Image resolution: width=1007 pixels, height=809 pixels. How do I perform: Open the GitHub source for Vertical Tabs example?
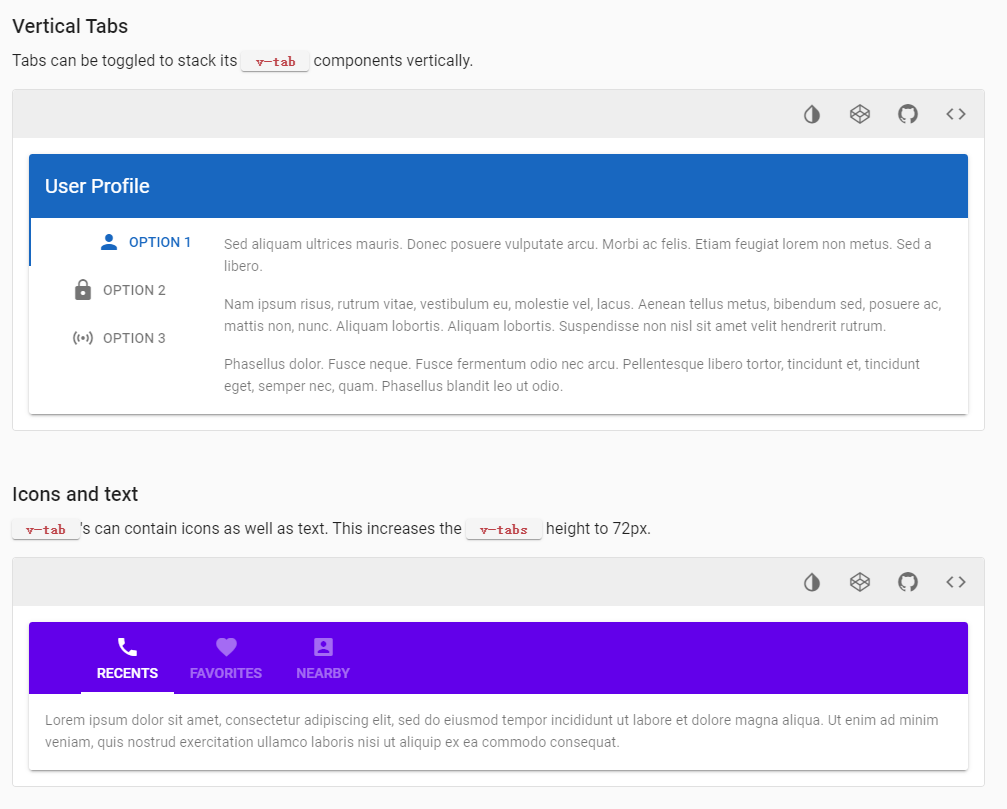(x=907, y=113)
